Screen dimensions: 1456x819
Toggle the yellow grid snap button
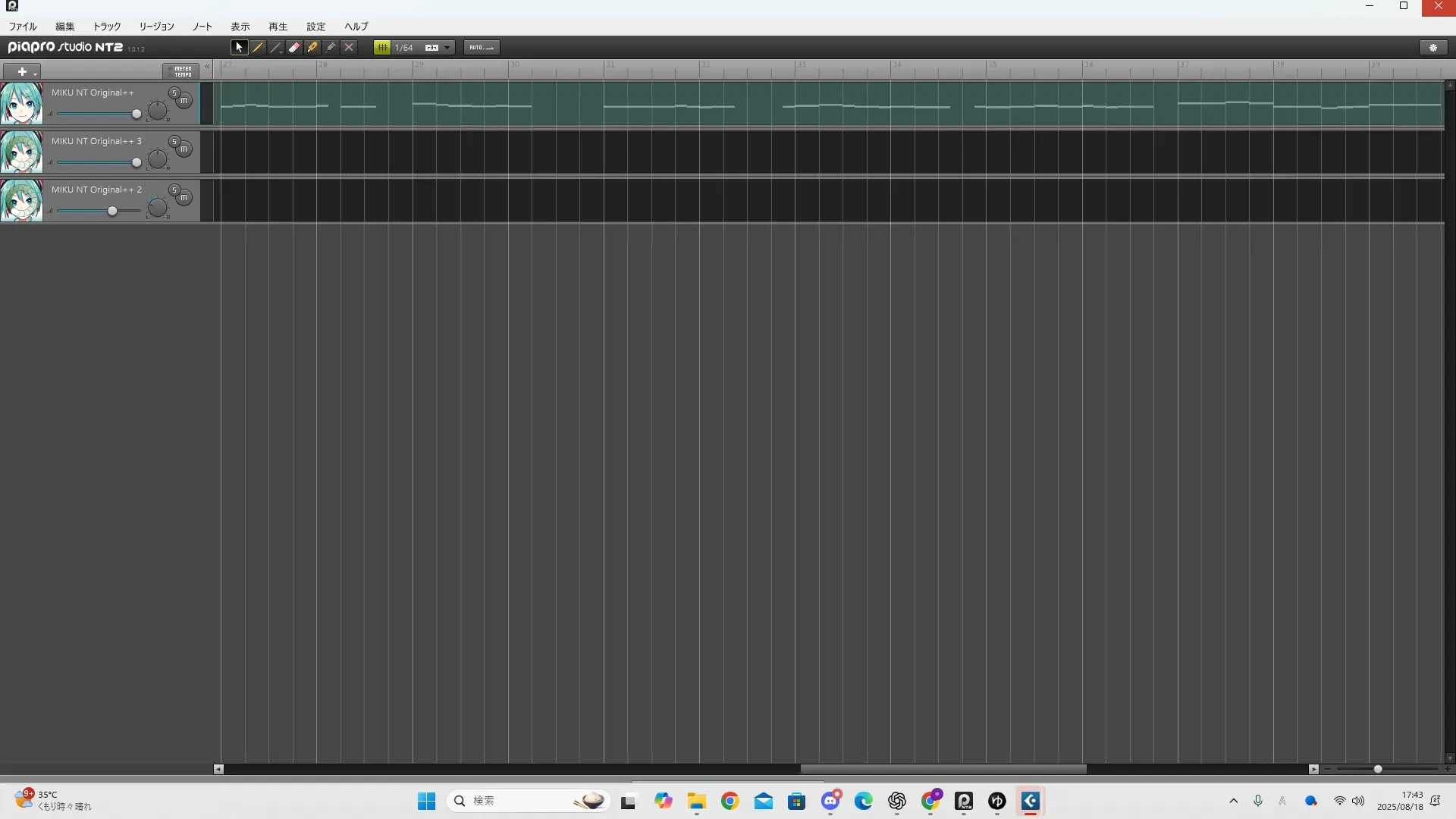pyautogui.click(x=382, y=47)
